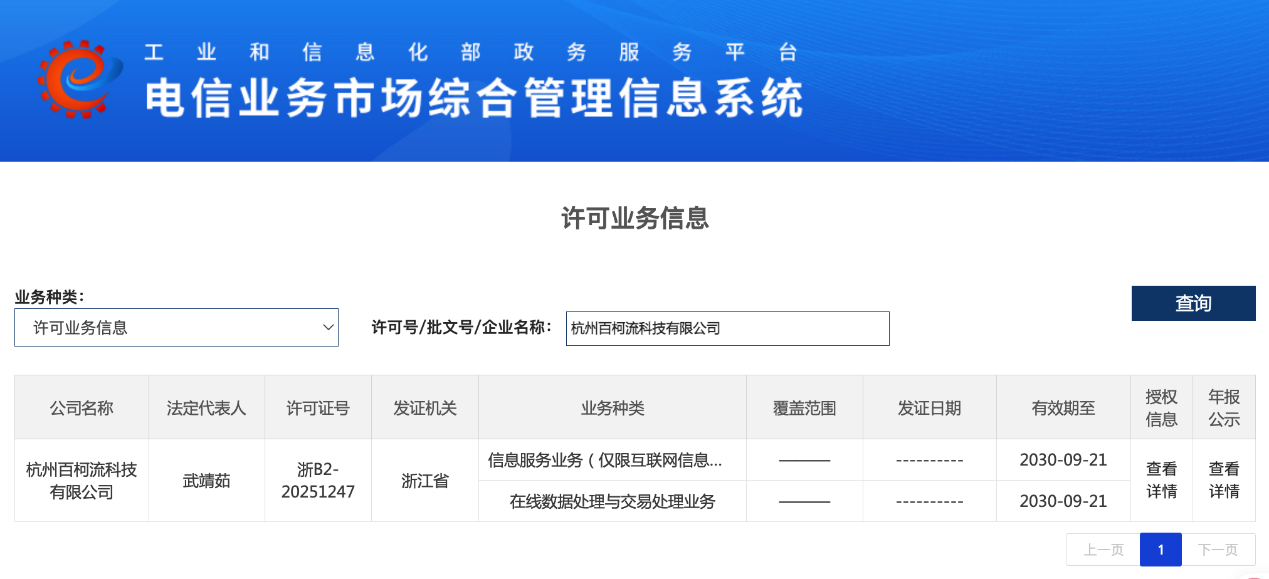Click the 业务种类： field label
Screen dimensions: 1269x579
[x=49, y=297]
